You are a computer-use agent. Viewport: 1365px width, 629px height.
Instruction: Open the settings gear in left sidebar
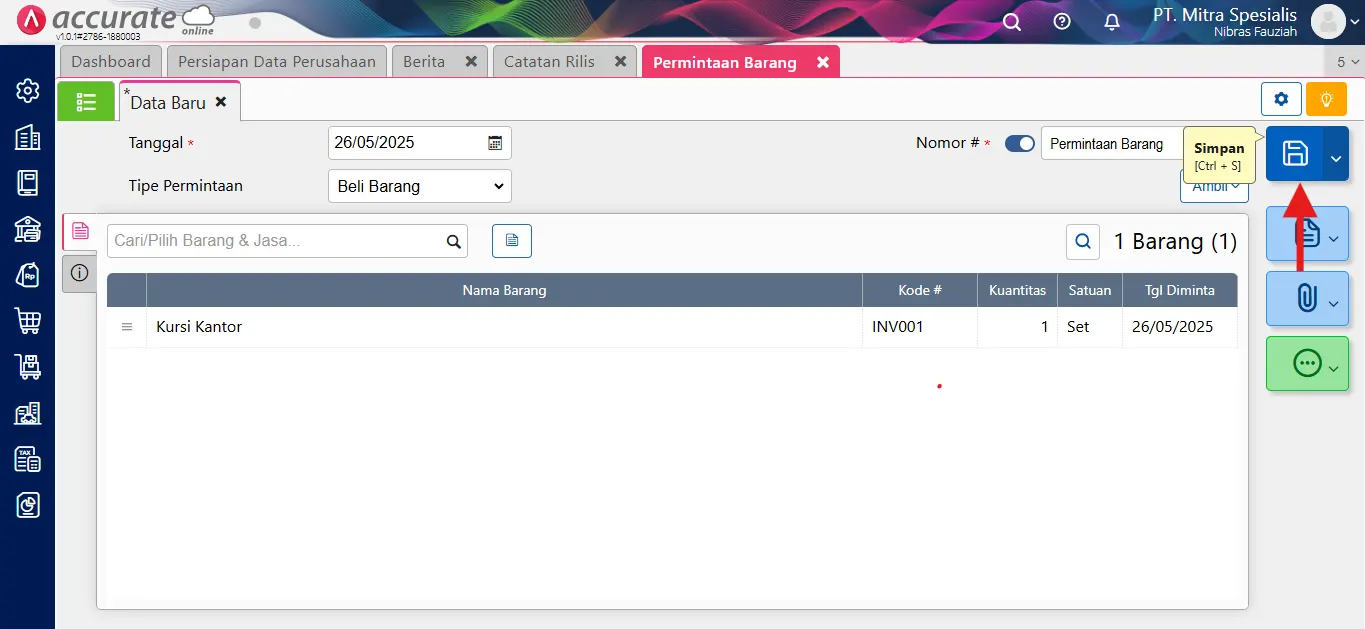point(27,91)
